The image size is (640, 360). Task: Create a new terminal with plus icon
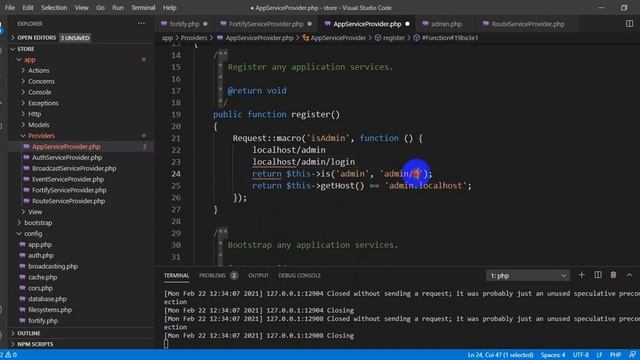582,275
